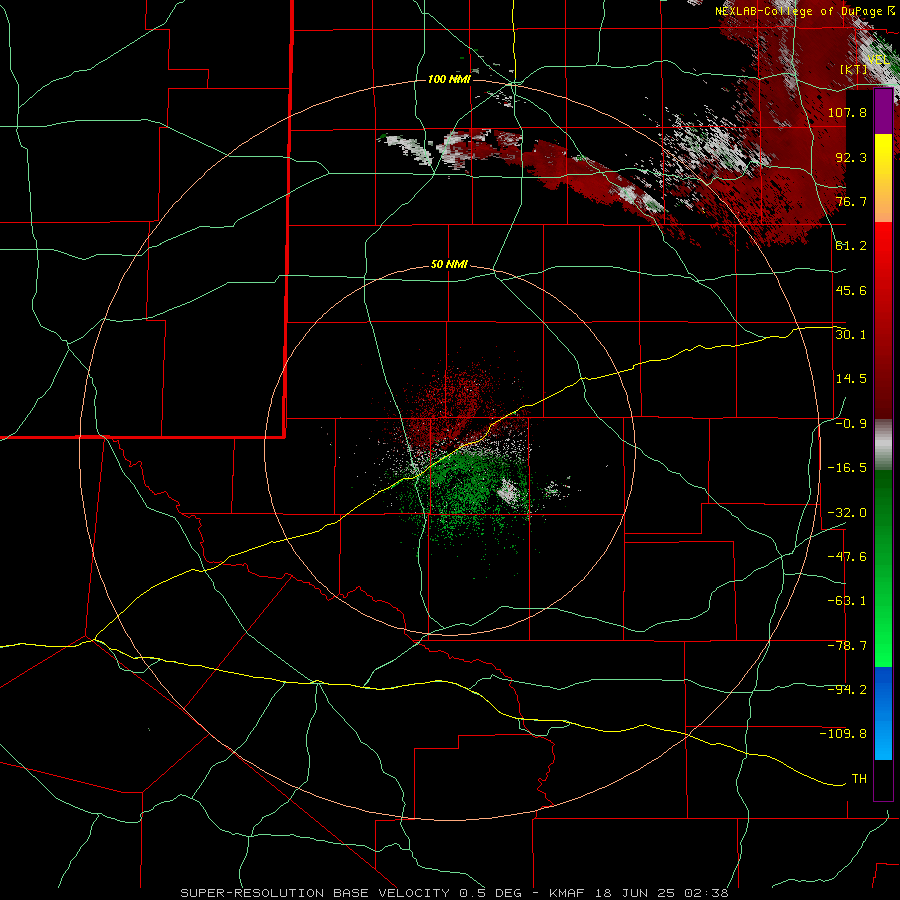Image resolution: width=900 pixels, height=900 pixels.
Task: Click the purple segment of the color bar
Action: [883, 111]
